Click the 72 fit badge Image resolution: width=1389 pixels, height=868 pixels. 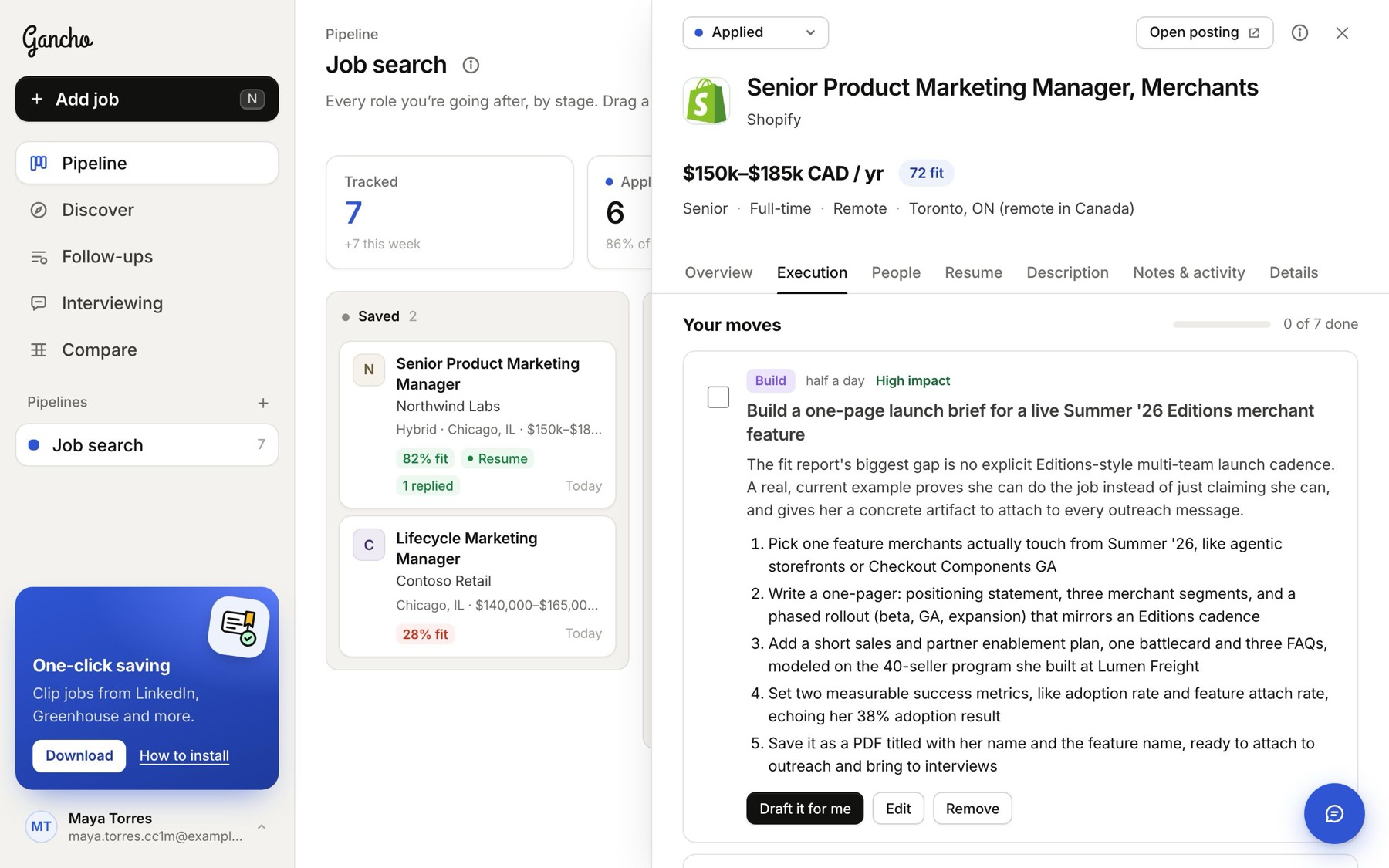click(926, 173)
